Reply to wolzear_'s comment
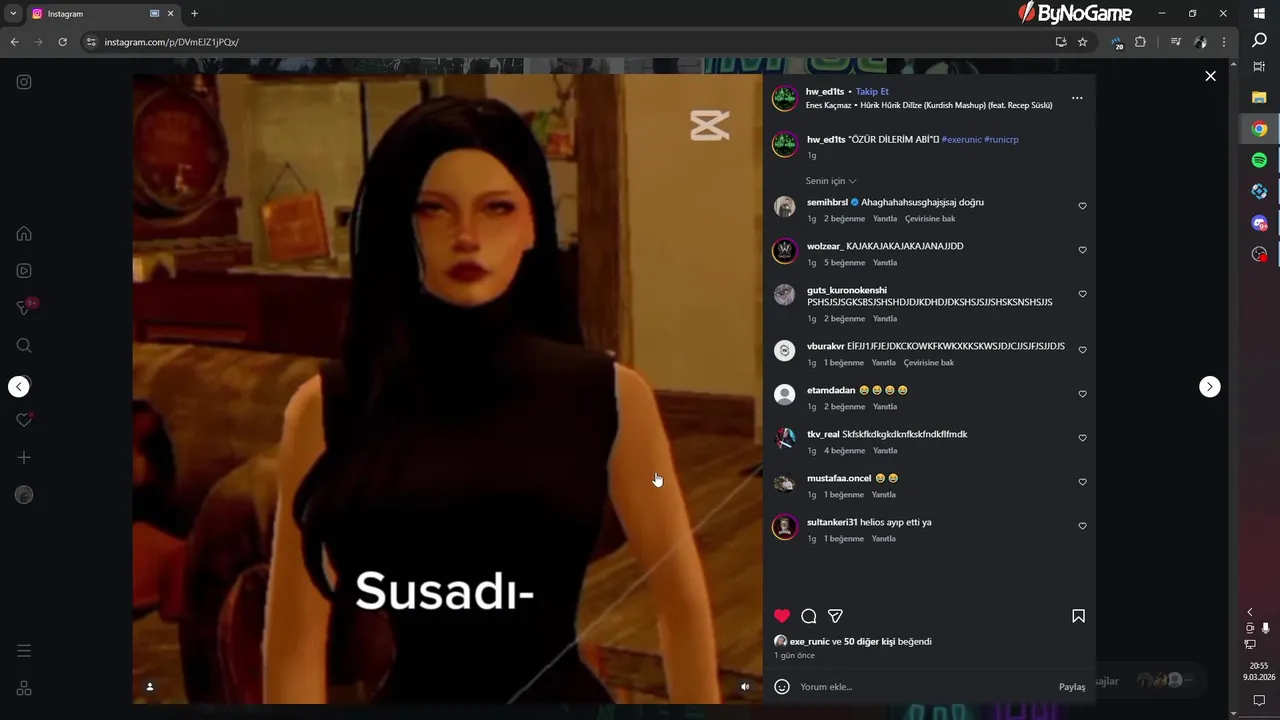1280x720 pixels. coord(885,263)
